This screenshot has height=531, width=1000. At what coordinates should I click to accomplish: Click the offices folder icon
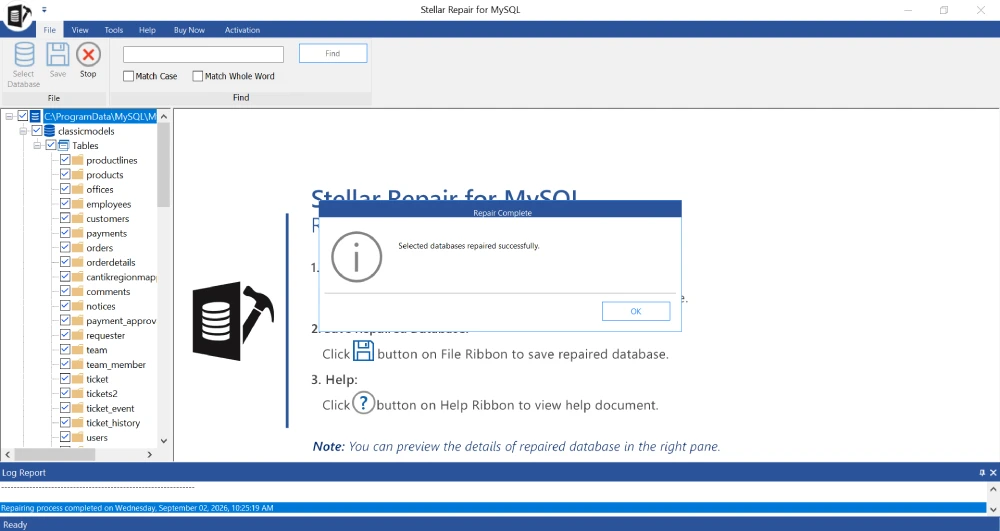[x=78, y=189]
